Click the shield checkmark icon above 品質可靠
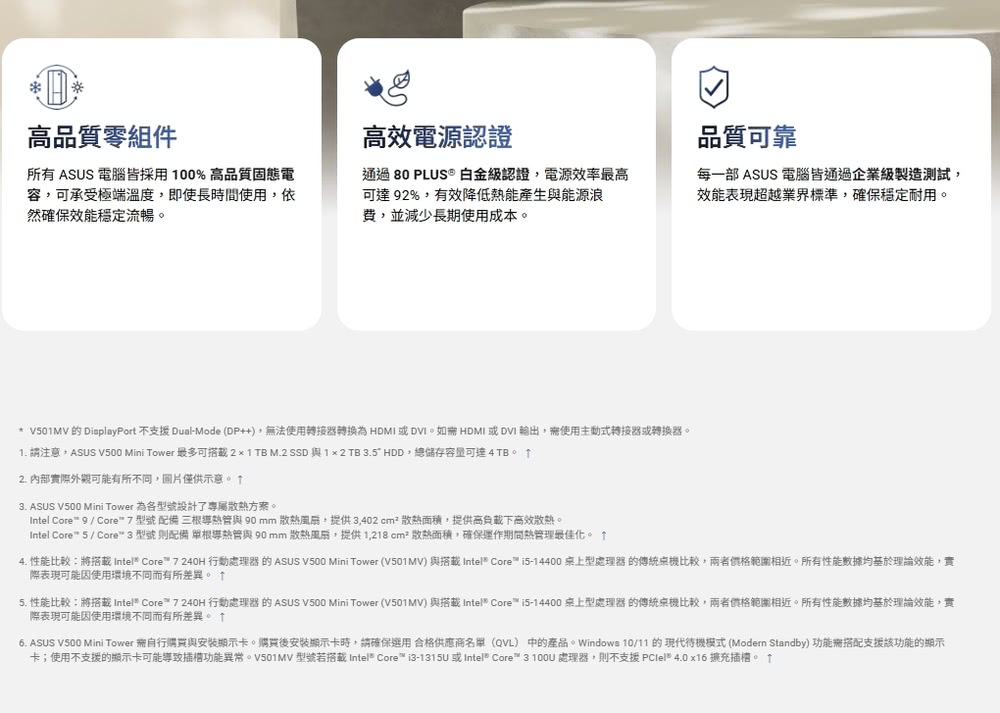The image size is (1000, 713). pos(713,87)
